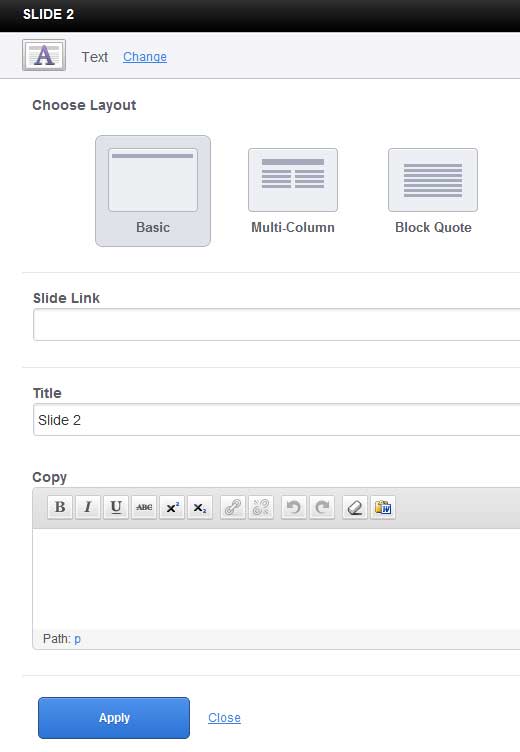Image resolution: width=520 pixels, height=752 pixels.
Task: Choose the Multi-Column layout
Action: coord(293,191)
